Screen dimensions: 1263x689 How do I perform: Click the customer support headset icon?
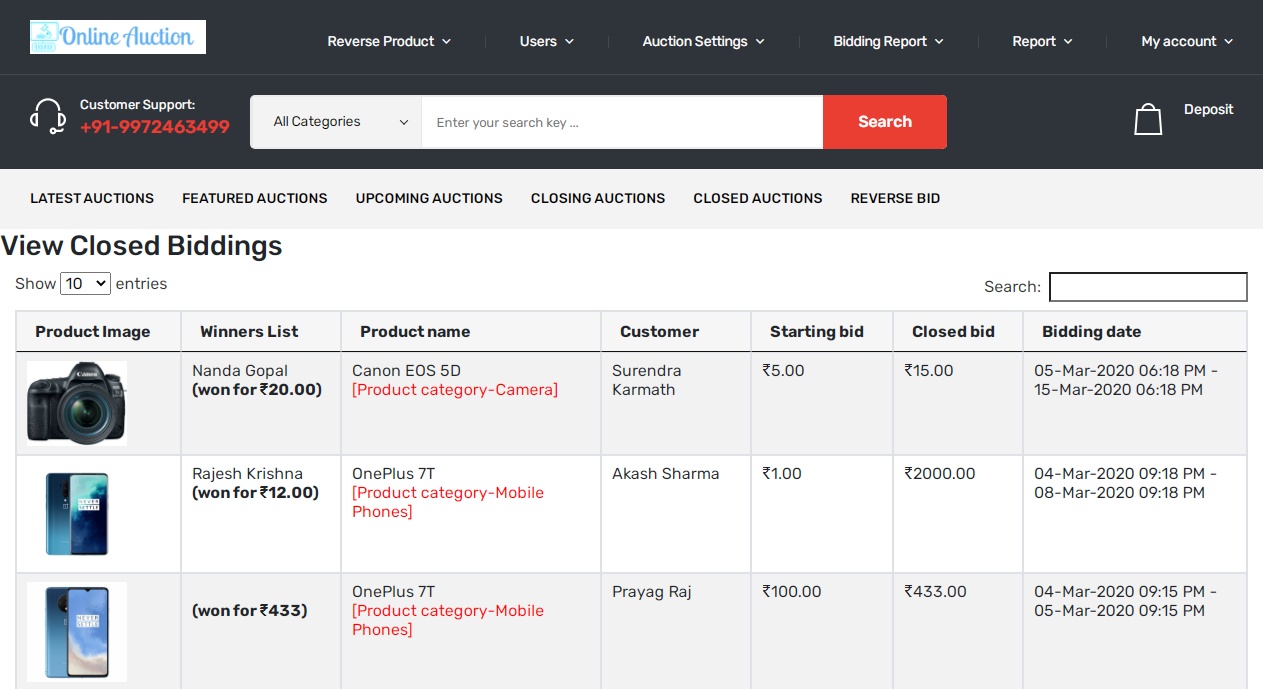[x=48, y=117]
